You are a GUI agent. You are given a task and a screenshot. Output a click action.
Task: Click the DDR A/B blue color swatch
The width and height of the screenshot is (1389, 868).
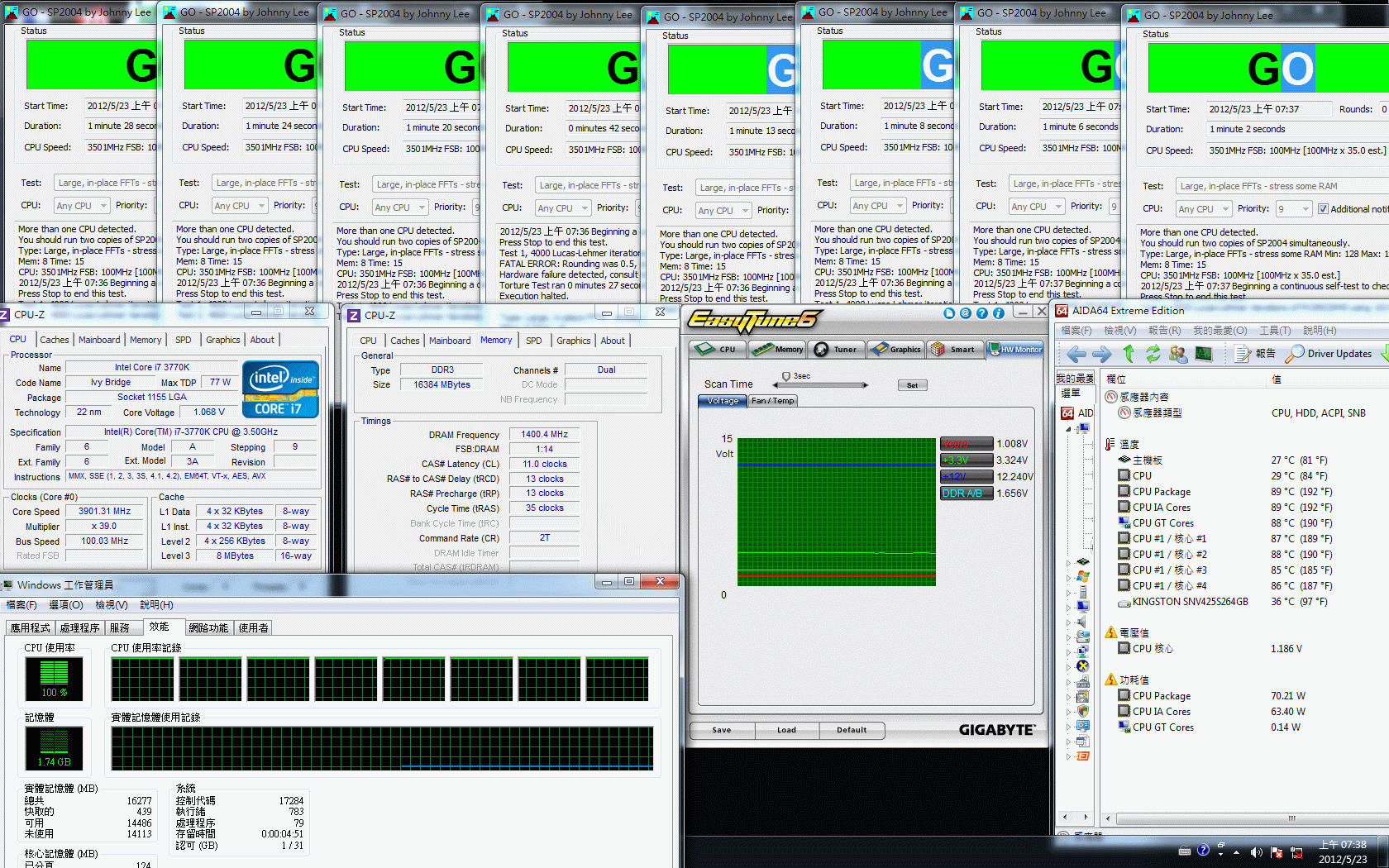967,494
